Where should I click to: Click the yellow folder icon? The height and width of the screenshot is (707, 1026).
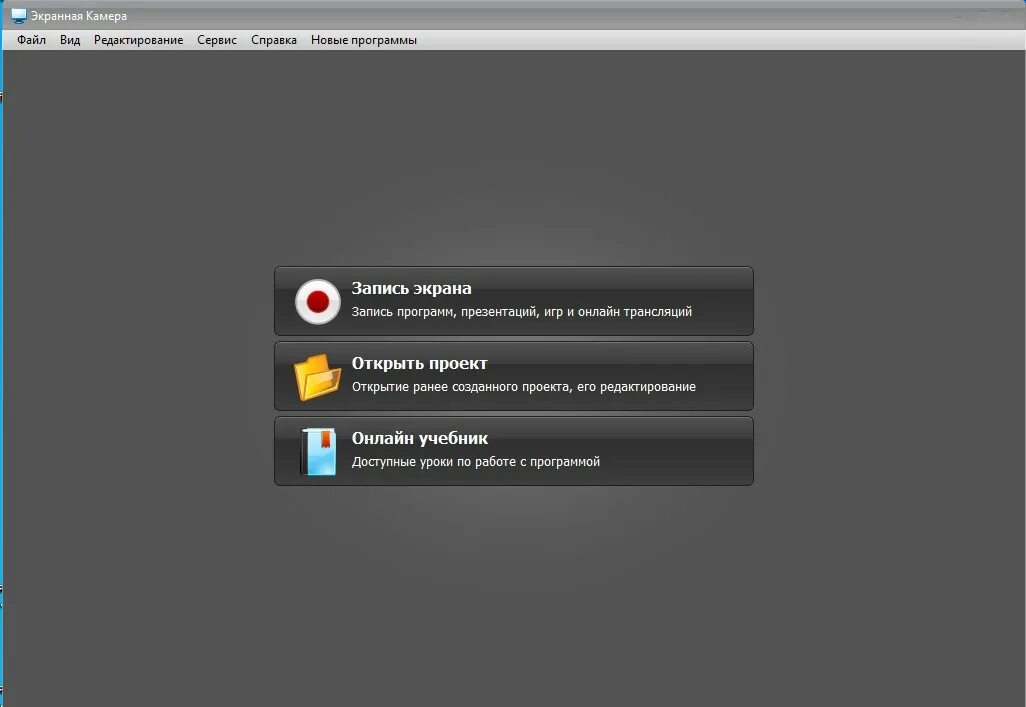pos(317,376)
